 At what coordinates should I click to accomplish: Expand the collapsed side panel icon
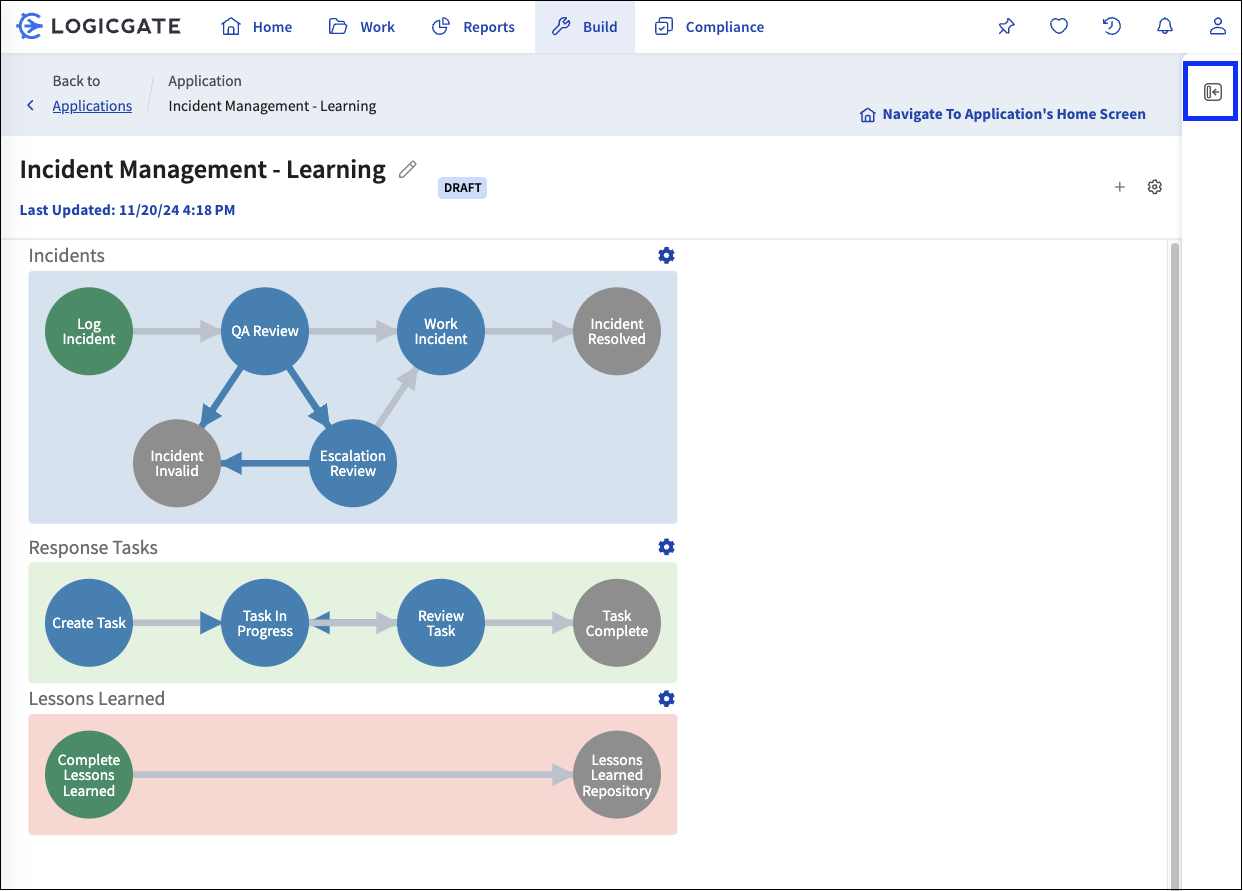tap(1213, 92)
